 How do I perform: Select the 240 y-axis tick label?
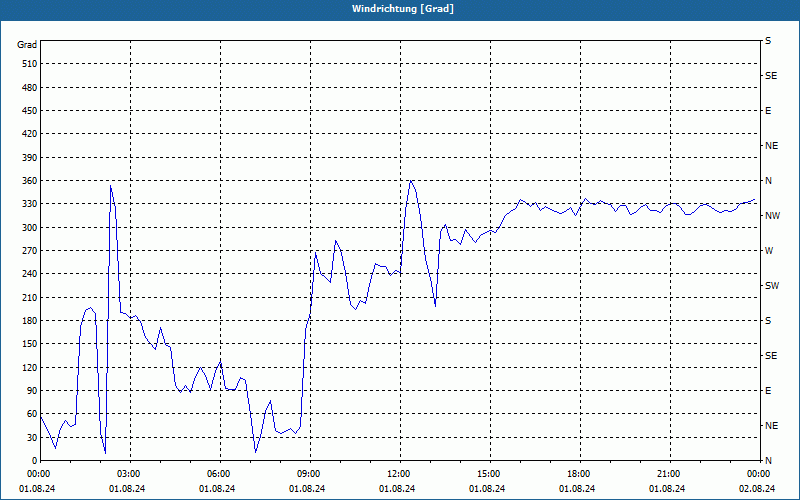click(x=30, y=274)
